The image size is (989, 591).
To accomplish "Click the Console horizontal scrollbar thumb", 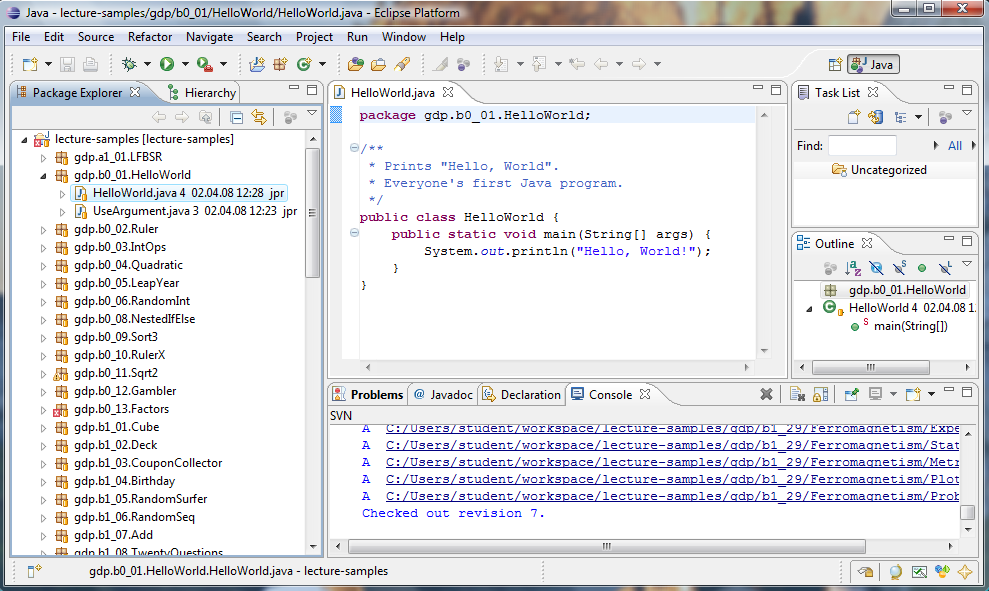I will coord(607,546).
